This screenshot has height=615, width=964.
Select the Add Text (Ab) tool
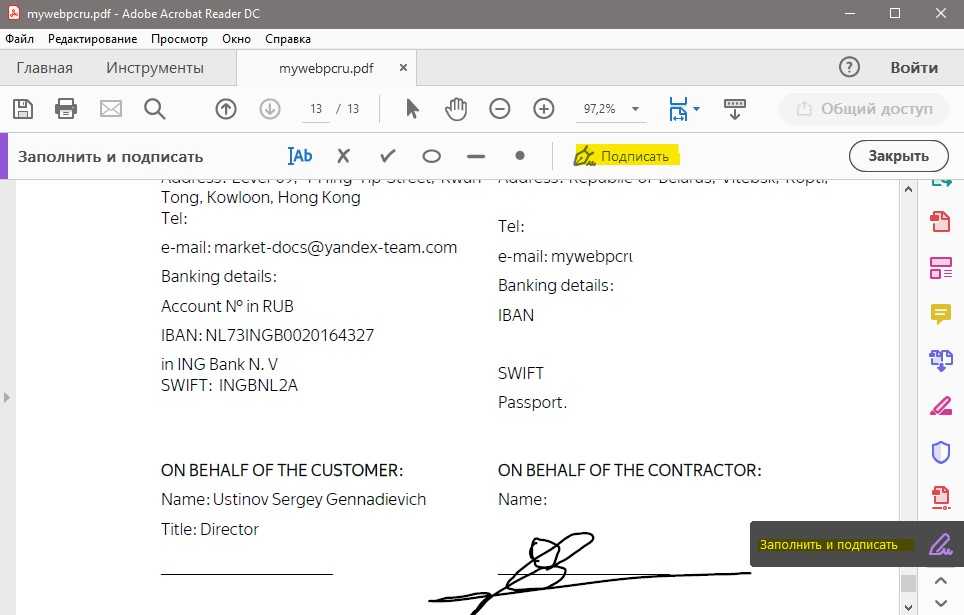300,156
